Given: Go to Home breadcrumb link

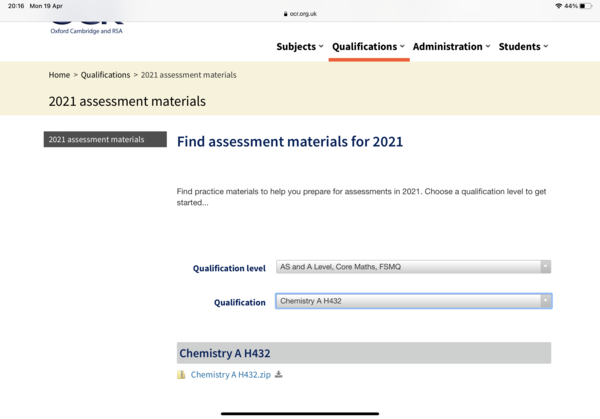Looking at the screenshot, I should coord(59,75).
